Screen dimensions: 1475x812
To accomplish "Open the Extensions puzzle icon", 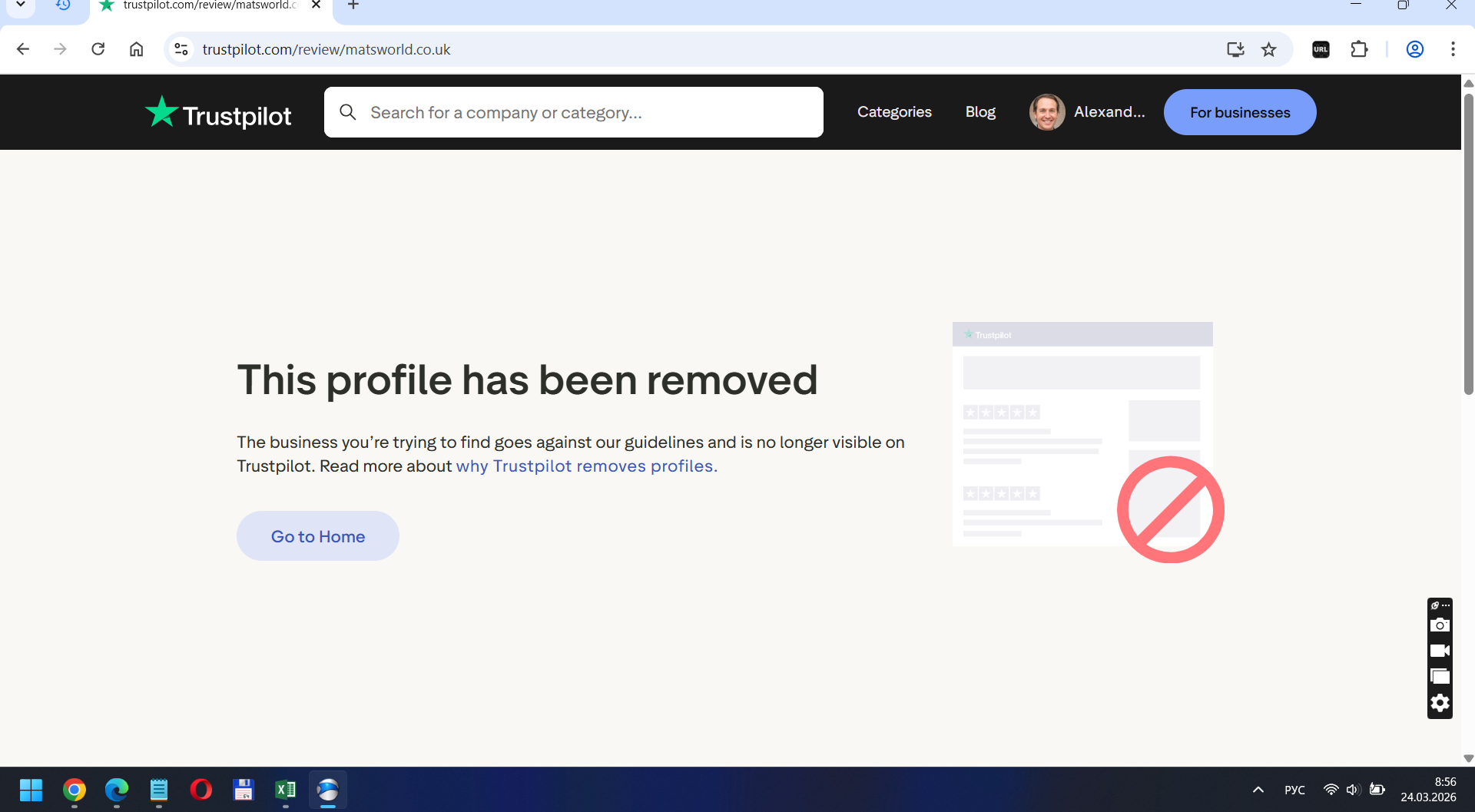I will click(1359, 49).
